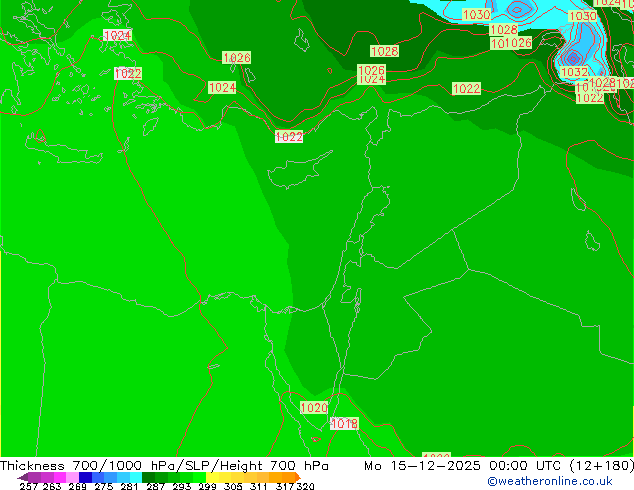Click the top-left 1024 pressure label
Screen dimensions: 634x490
tap(117, 36)
